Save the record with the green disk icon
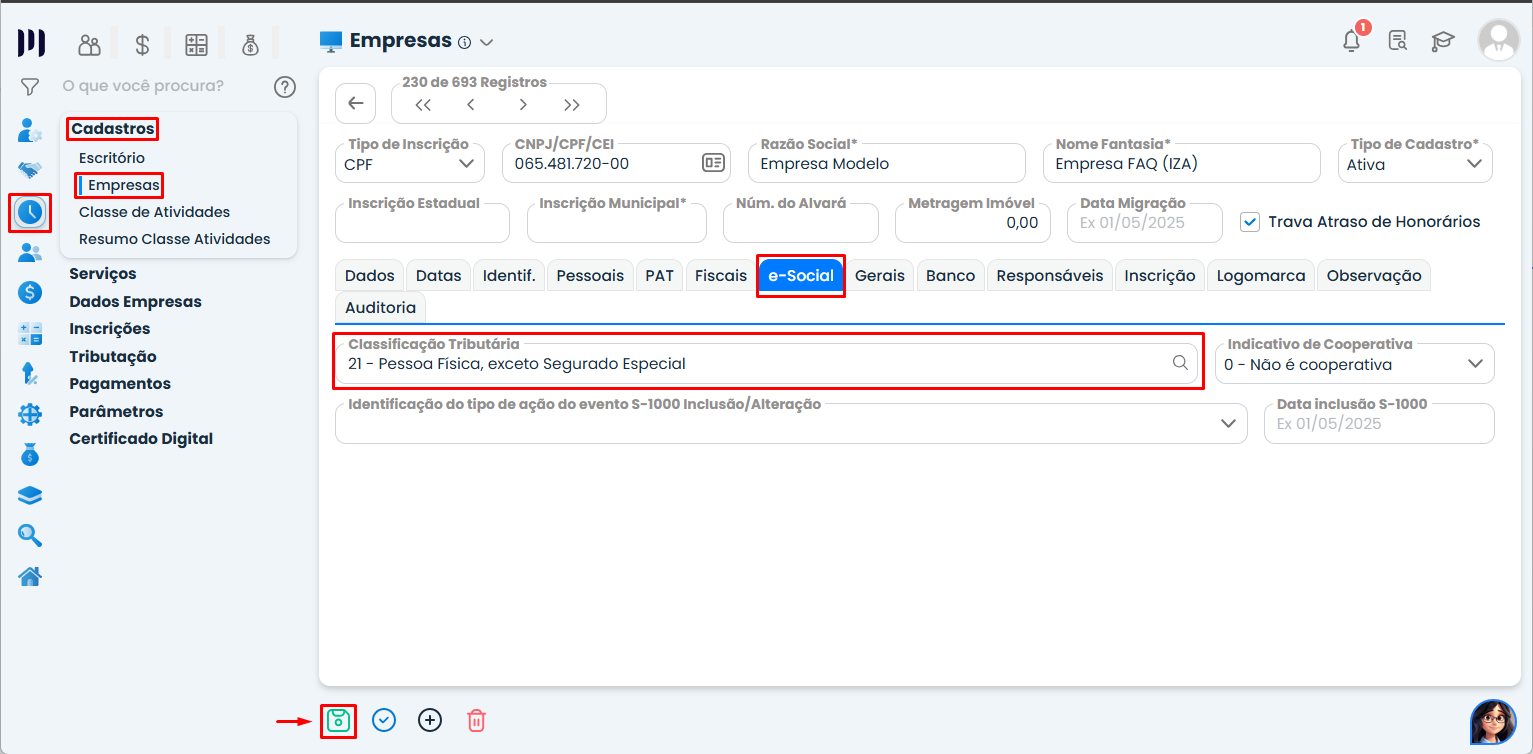The width and height of the screenshot is (1533, 754). pyautogui.click(x=339, y=720)
